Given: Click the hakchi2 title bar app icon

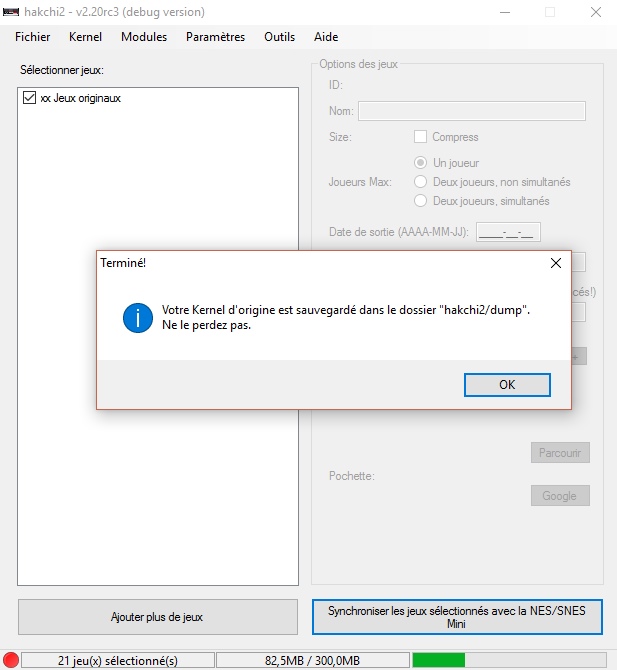Looking at the screenshot, I should (x=11, y=12).
